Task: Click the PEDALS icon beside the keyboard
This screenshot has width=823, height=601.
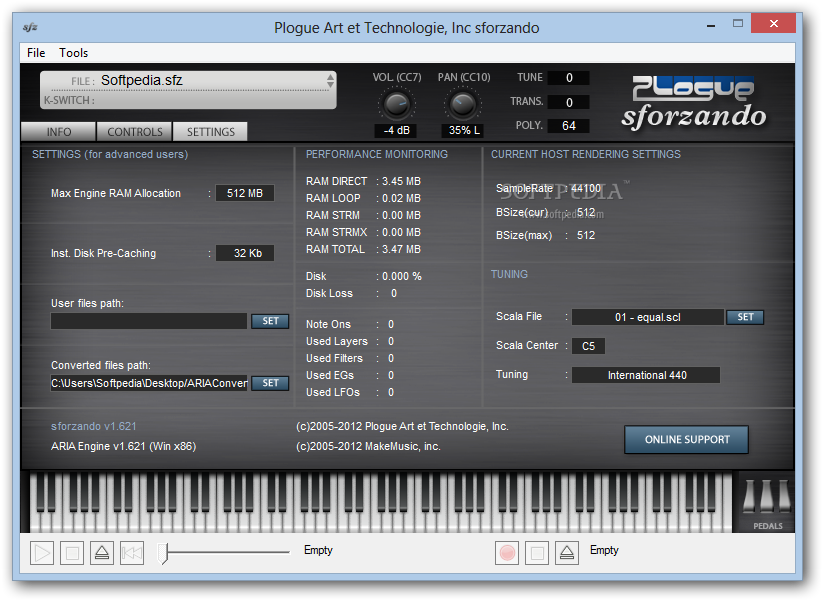Action: [767, 503]
